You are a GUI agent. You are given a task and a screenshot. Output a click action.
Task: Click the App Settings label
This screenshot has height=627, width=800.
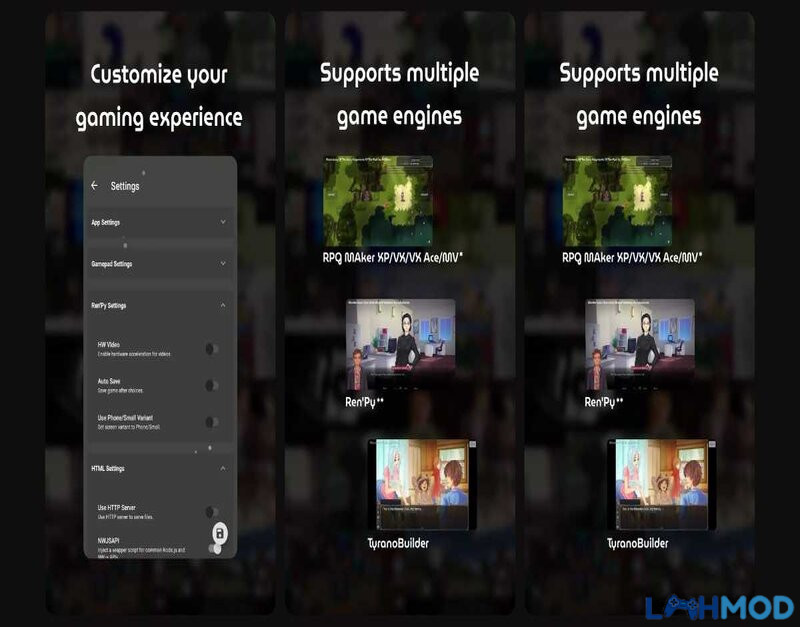pos(106,222)
